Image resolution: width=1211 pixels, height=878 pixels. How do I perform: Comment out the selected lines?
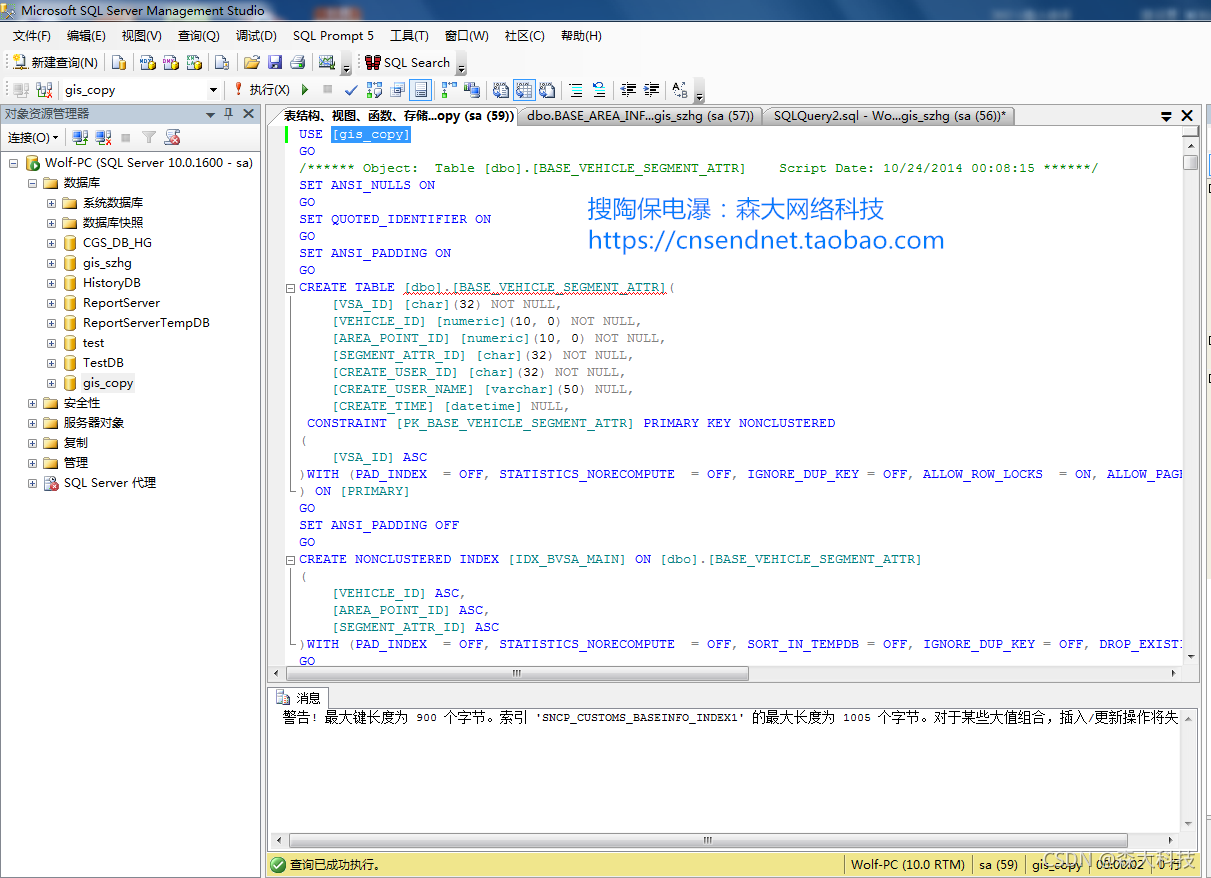[576, 90]
